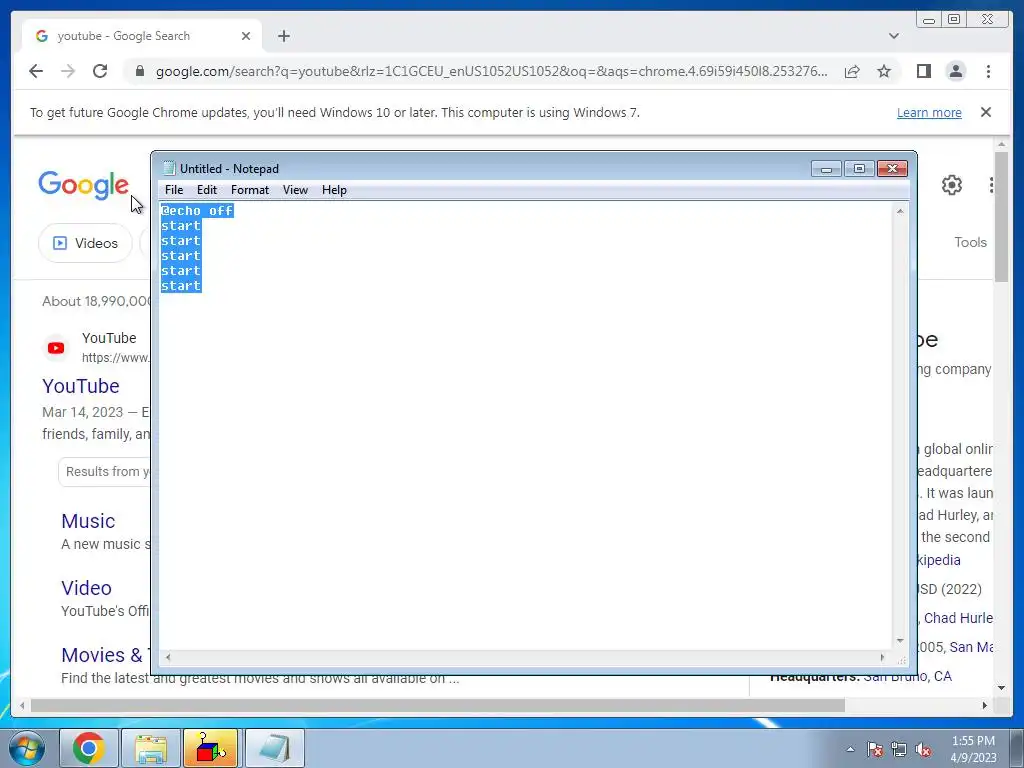Viewport: 1024px width, 768px height.
Task: Open Chrome profile avatar
Action: click(955, 71)
